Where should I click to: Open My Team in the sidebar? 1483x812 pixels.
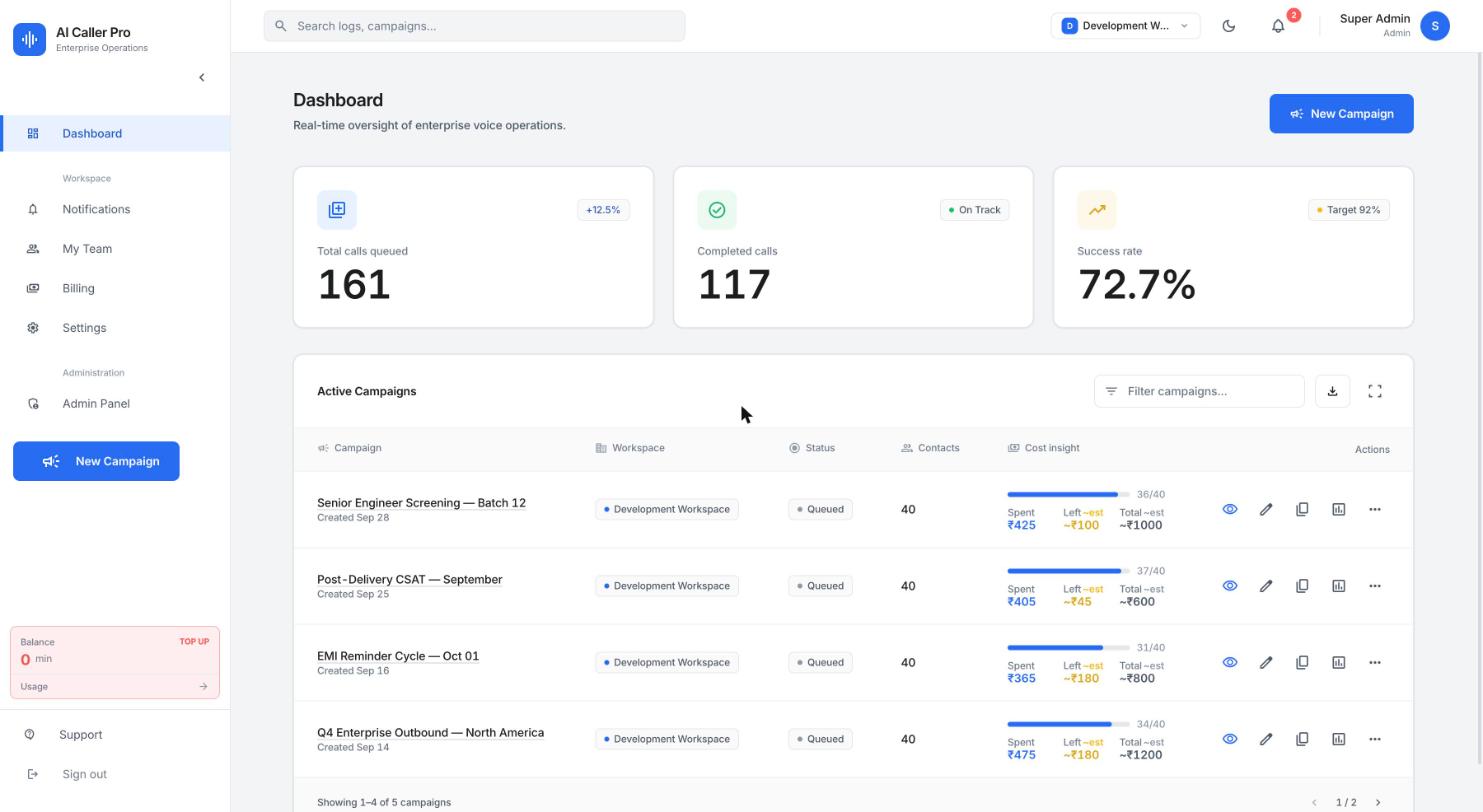click(115, 249)
